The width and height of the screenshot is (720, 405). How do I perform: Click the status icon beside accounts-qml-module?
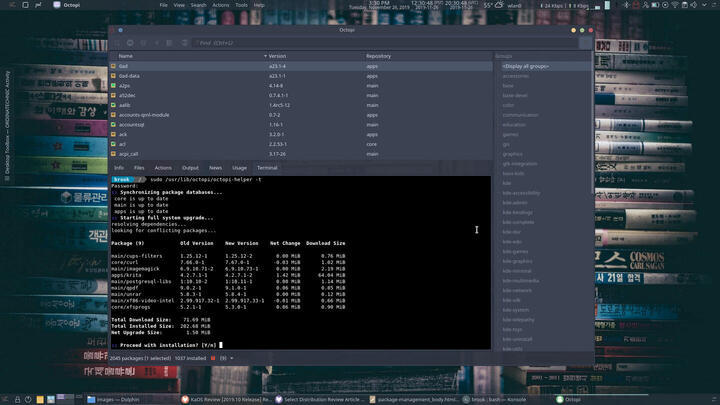click(x=113, y=115)
